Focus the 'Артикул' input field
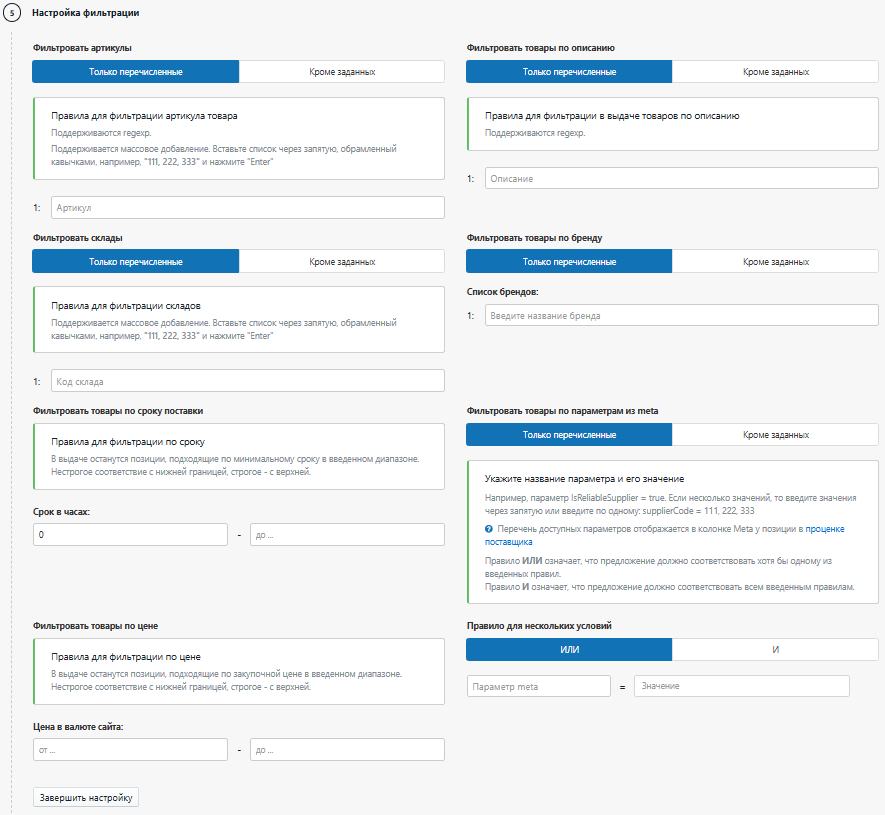This screenshot has height=815, width=885. tap(247, 207)
